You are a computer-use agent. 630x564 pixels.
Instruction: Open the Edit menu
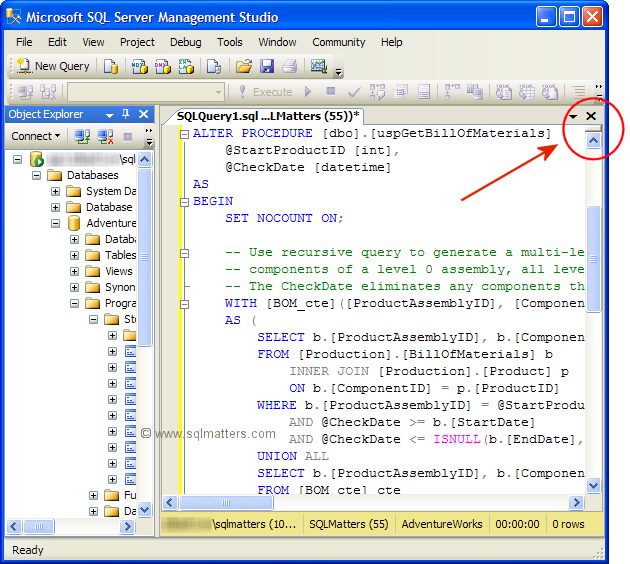pyautogui.click(x=57, y=42)
